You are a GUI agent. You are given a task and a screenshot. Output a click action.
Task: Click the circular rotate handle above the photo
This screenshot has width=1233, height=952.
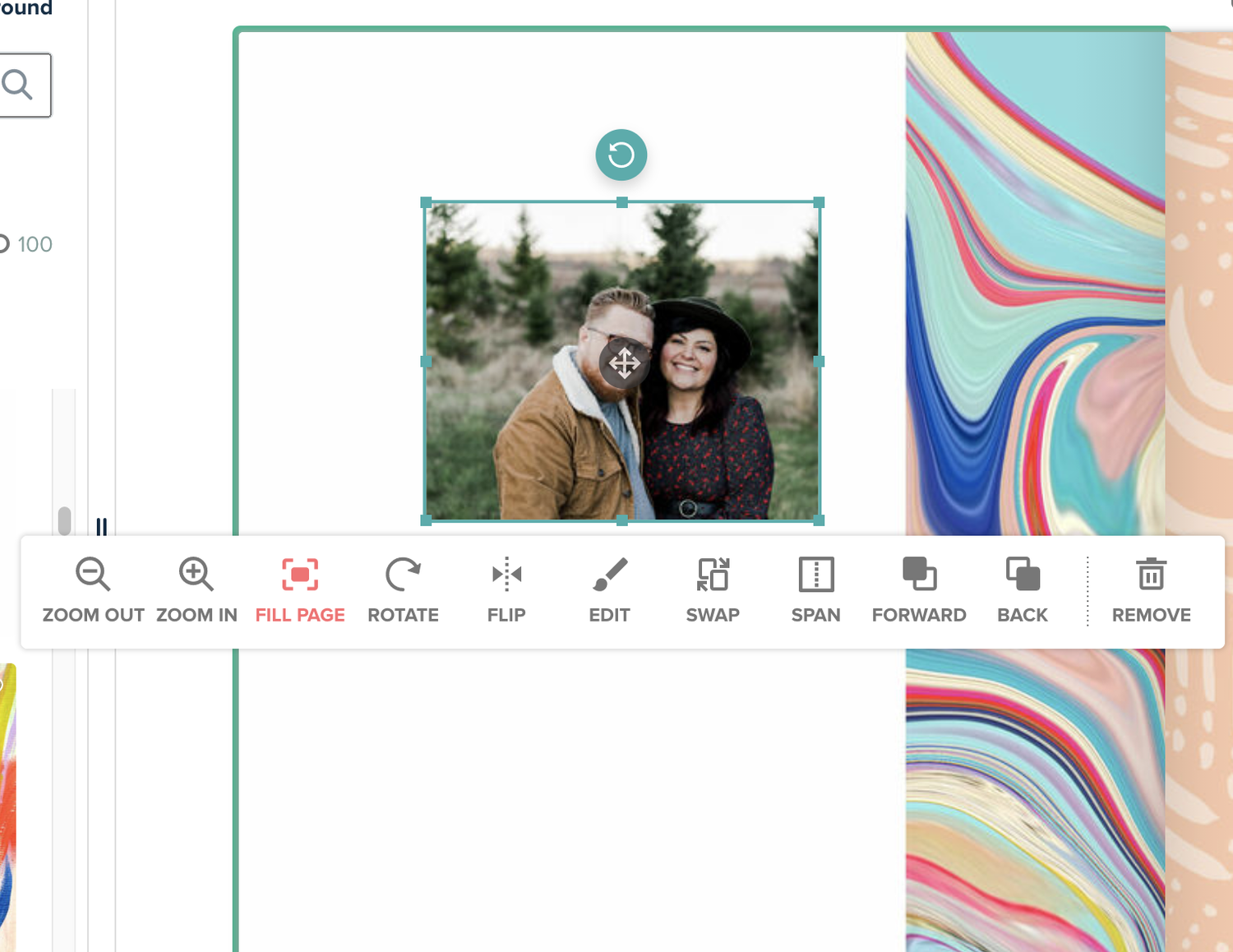pyautogui.click(x=622, y=154)
